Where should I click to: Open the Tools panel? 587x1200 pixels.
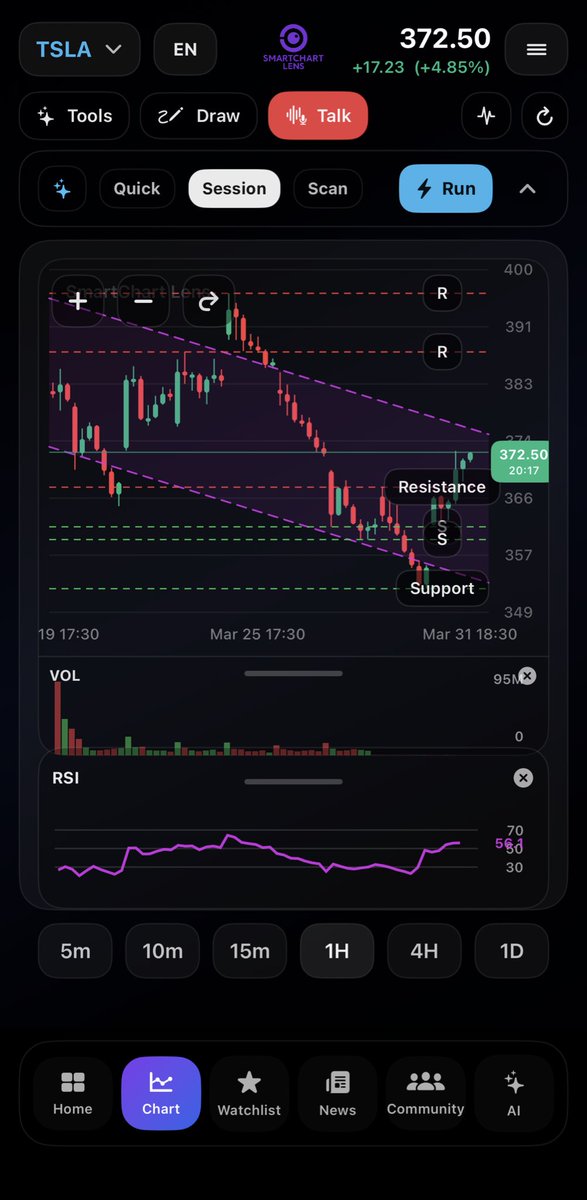pyautogui.click(x=74, y=116)
